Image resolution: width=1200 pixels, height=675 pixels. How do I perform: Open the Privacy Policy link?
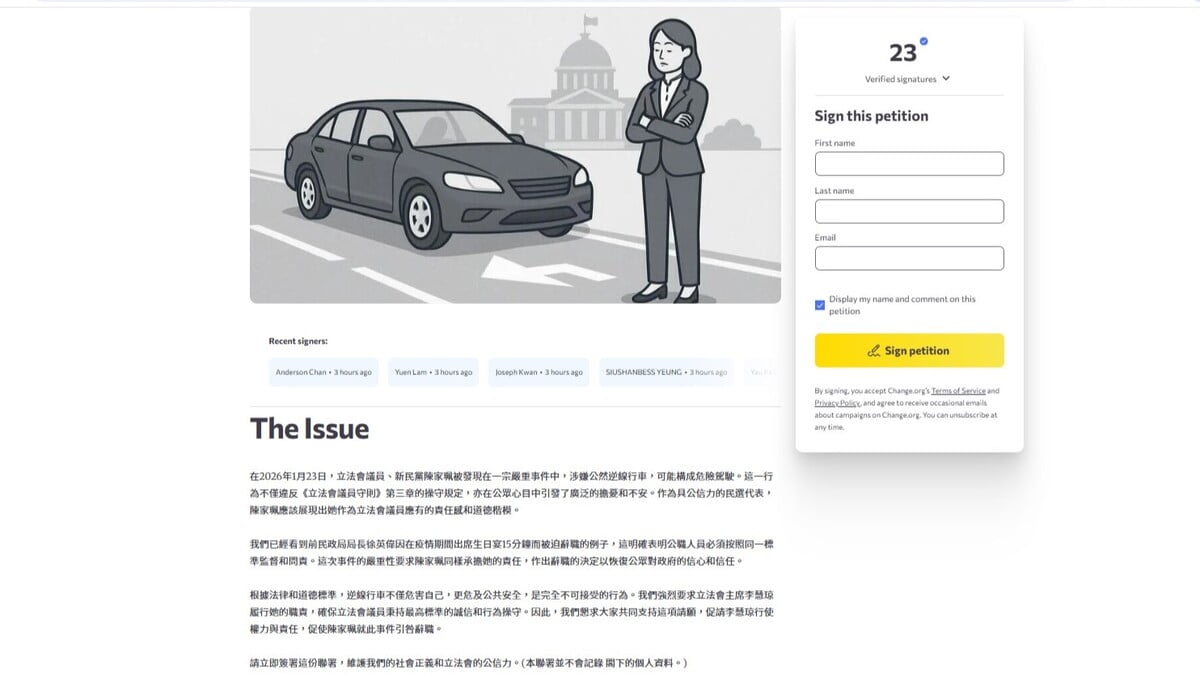tap(837, 403)
